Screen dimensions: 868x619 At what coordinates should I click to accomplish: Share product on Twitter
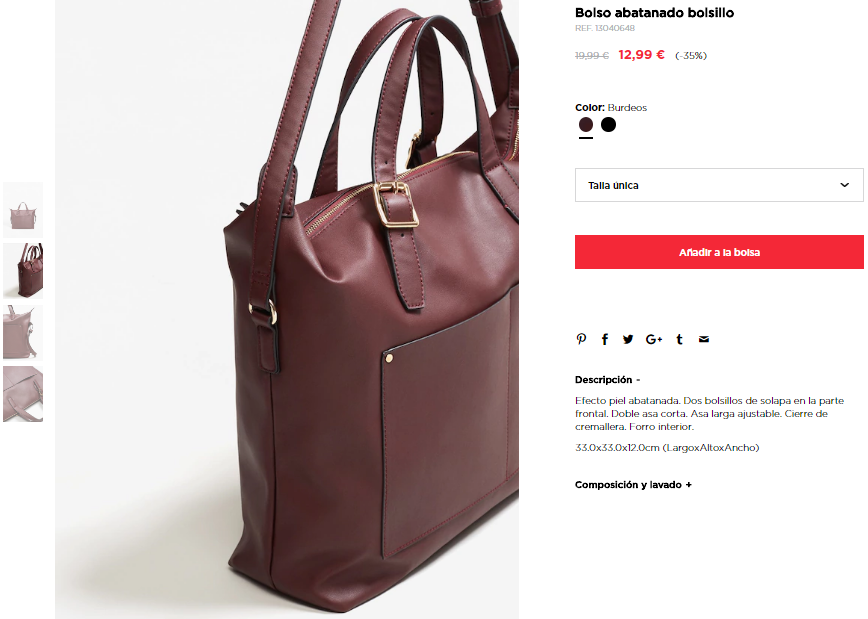(x=628, y=339)
